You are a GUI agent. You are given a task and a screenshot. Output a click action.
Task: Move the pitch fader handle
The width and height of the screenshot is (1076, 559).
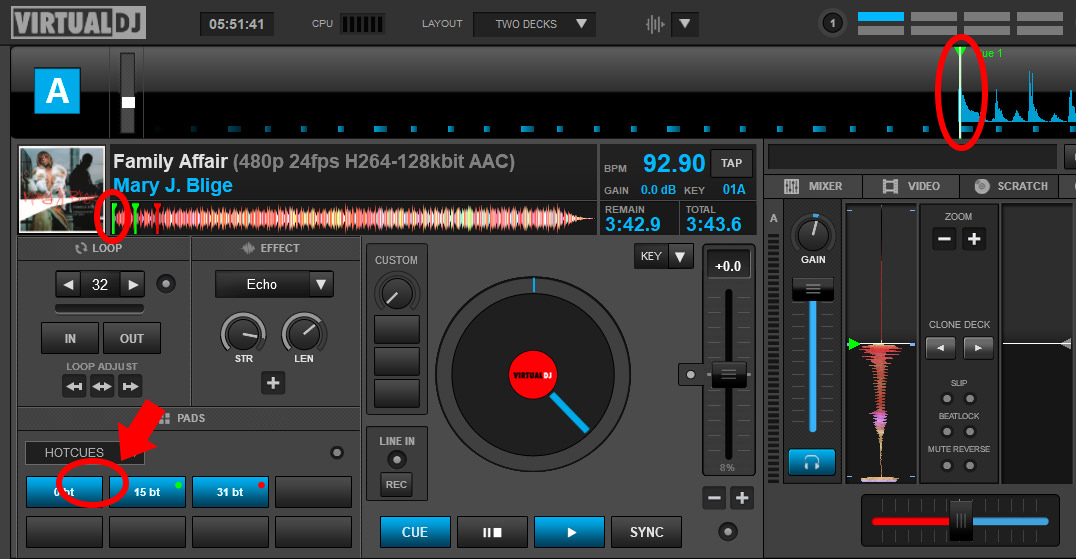[729, 374]
